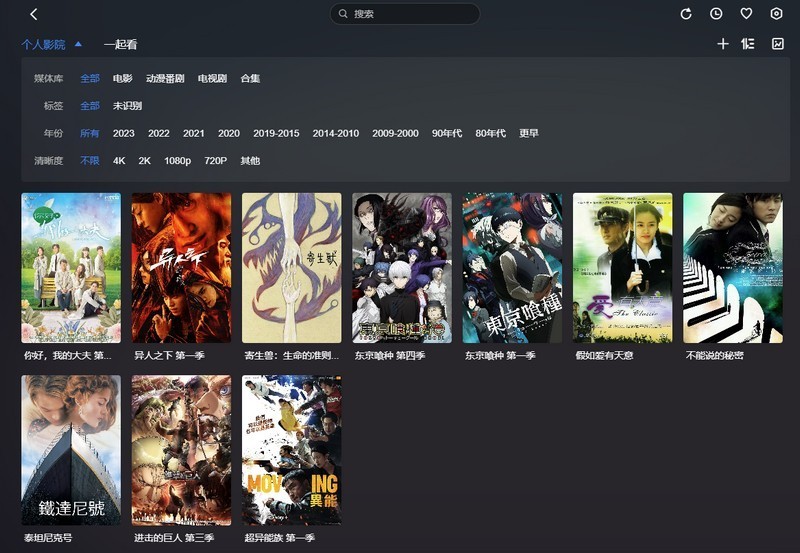Click the title text 泰坦尼克号
Screen dimensions: 800x553
click(x=48, y=538)
